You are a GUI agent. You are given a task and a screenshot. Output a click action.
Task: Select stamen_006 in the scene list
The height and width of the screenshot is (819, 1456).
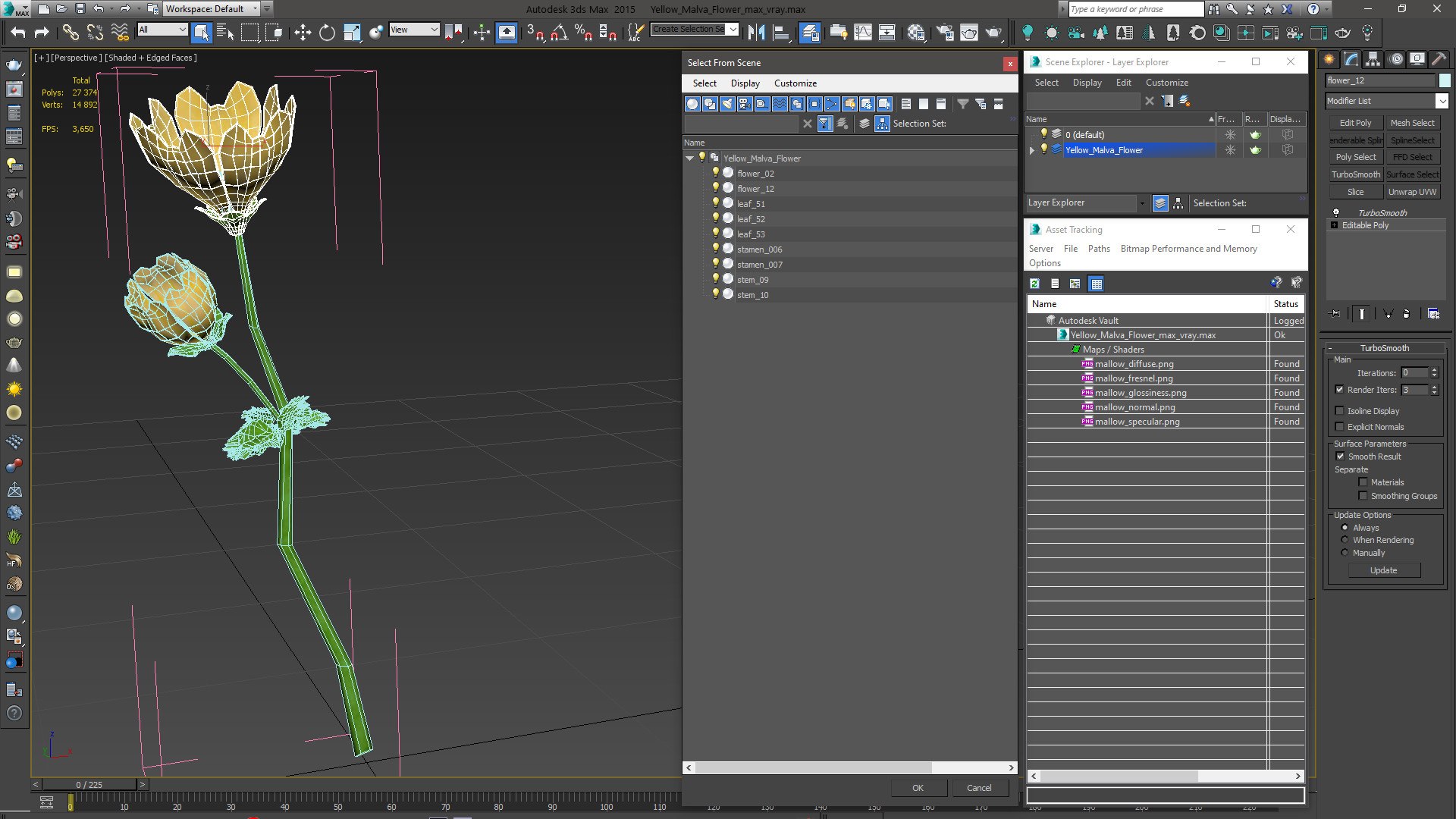pos(759,249)
